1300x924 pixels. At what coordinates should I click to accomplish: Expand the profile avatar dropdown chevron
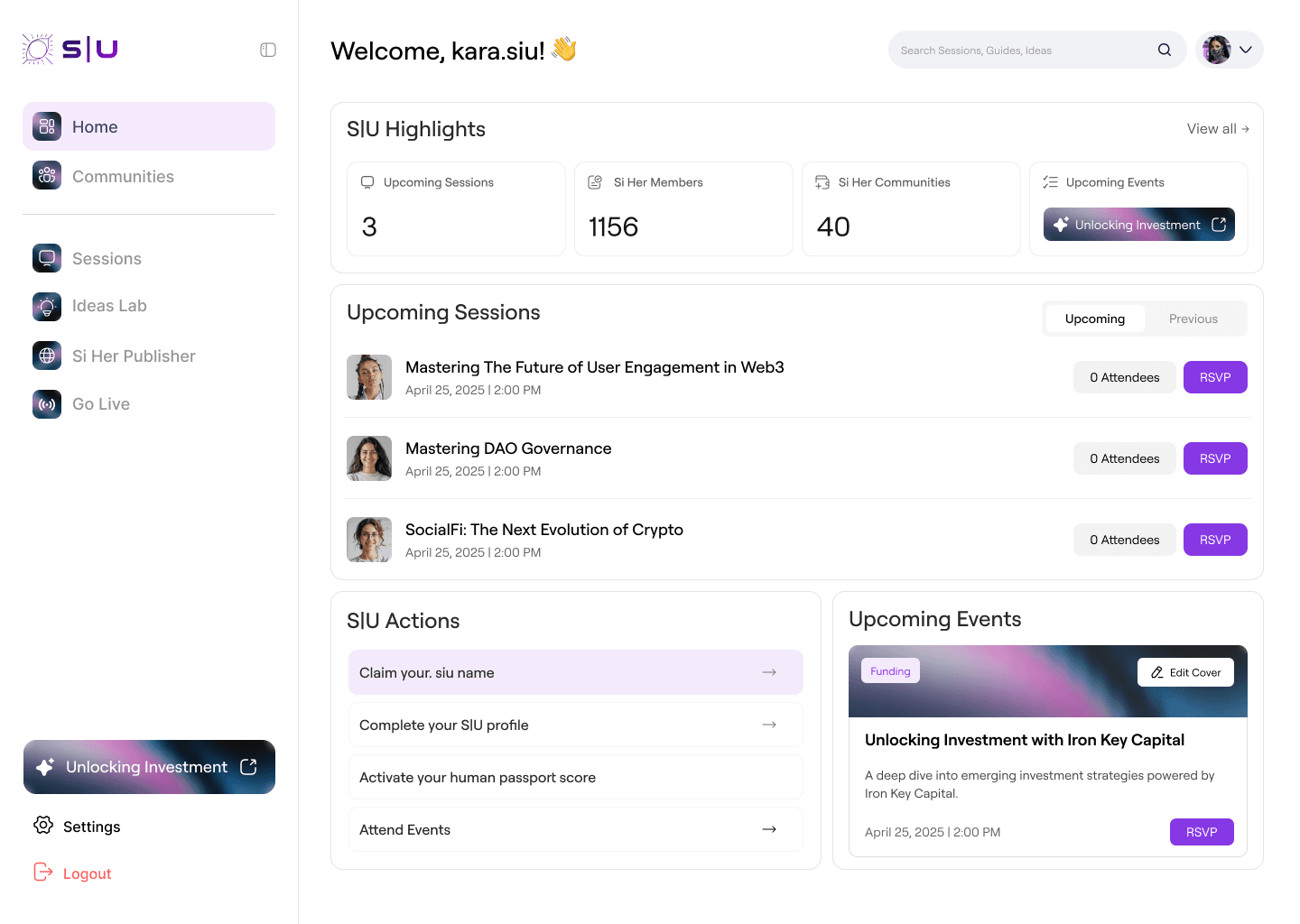point(1246,51)
